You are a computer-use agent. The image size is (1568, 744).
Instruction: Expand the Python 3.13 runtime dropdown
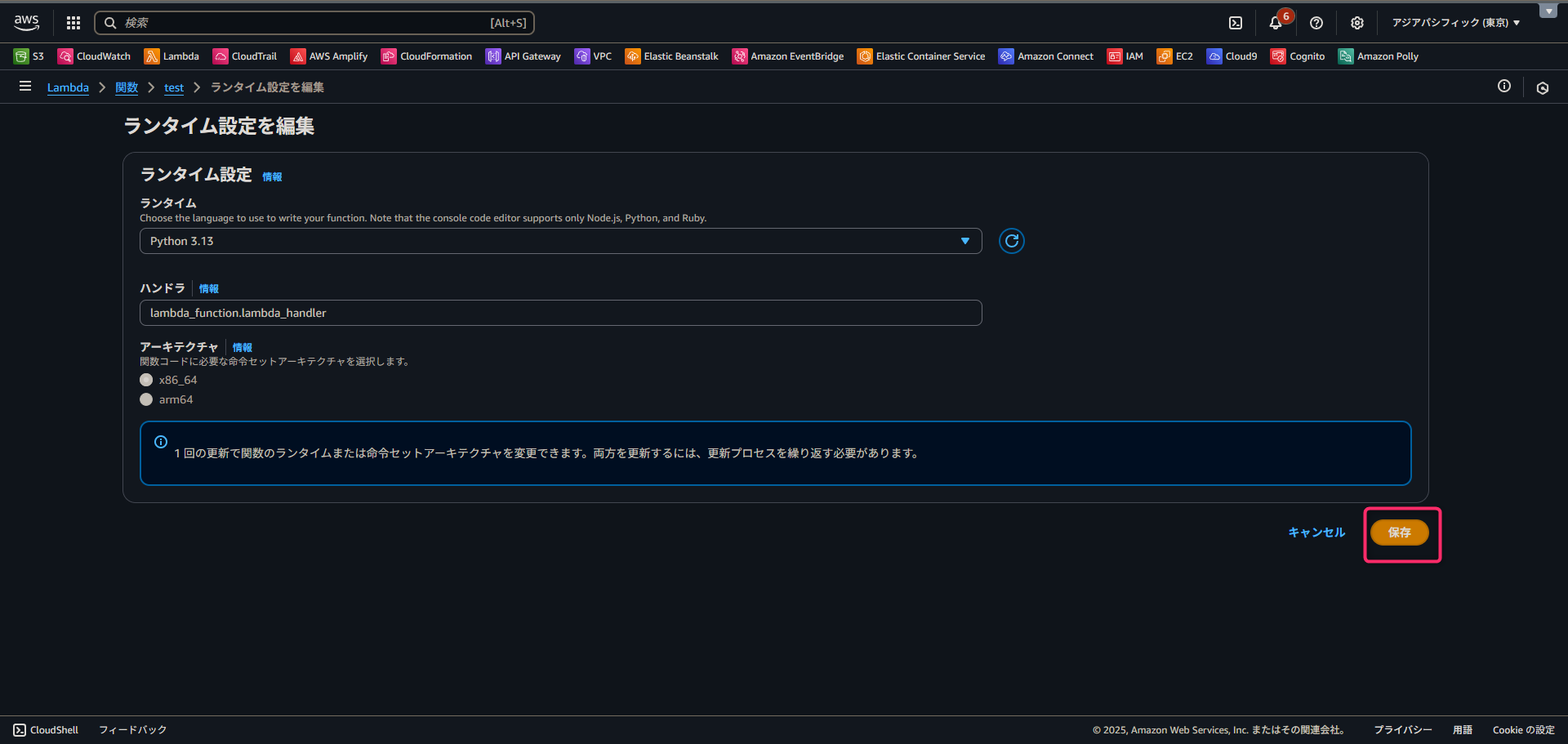click(560, 241)
